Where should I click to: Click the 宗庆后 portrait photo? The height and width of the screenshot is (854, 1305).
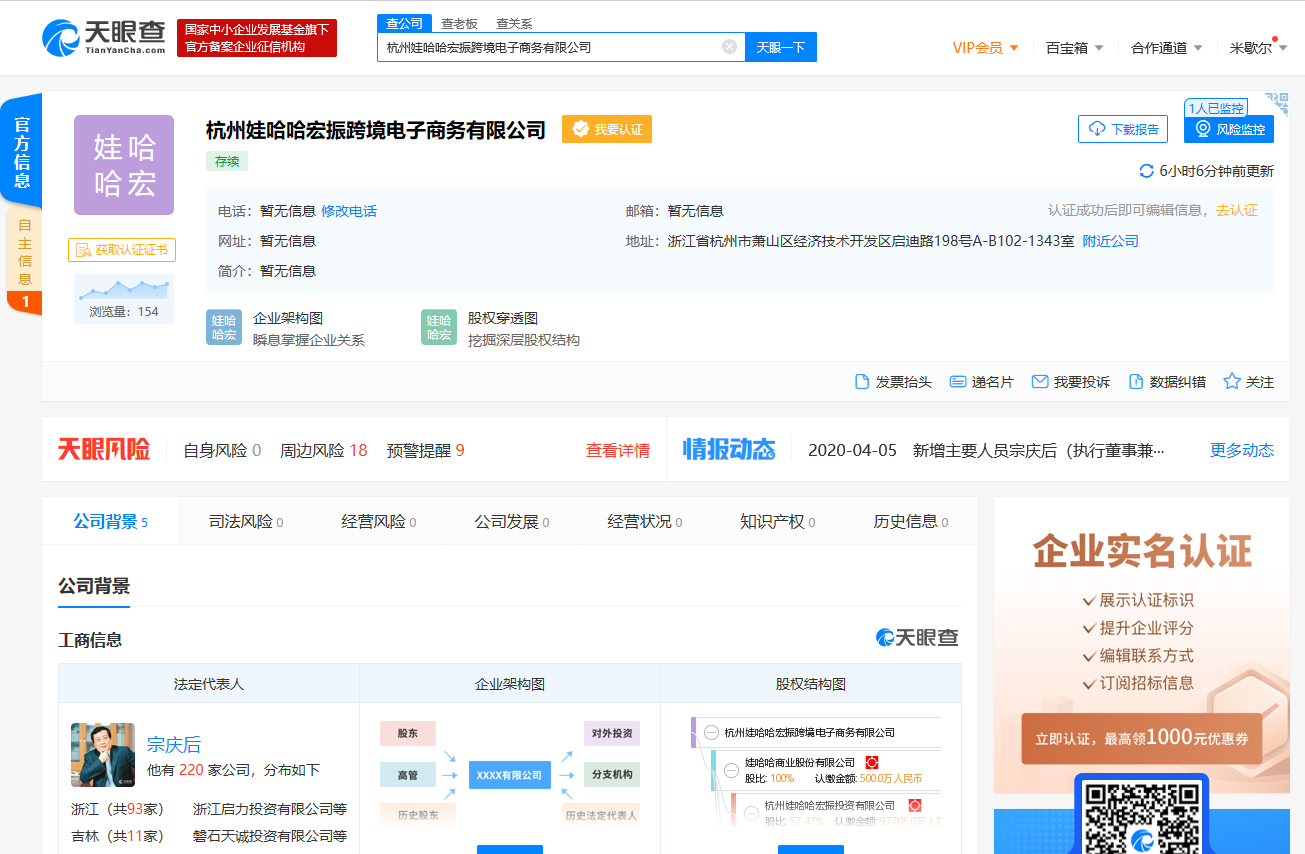[x=103, y=755]
